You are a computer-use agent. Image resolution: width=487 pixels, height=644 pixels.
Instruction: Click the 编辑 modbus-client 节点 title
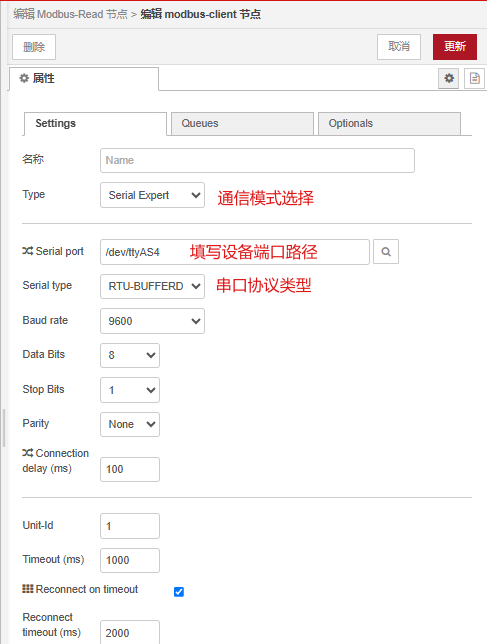(x=200, y=14)
